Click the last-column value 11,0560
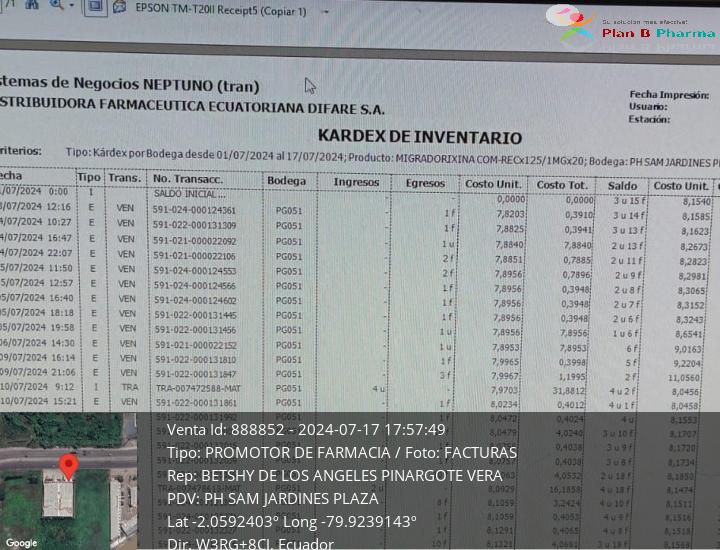Screen dimensions: 720x550 [684, 378]
